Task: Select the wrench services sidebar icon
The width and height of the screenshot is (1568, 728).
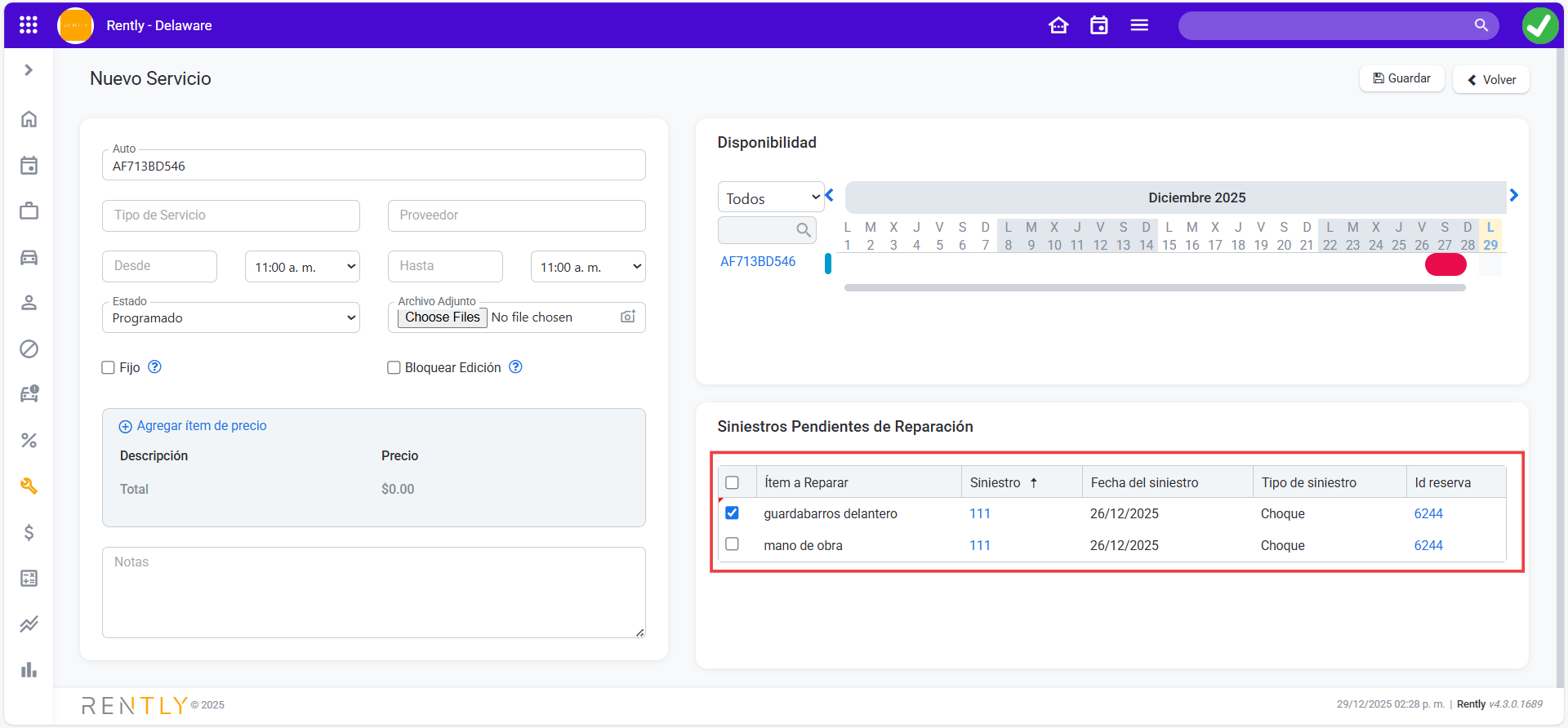Action: [29, 486]
